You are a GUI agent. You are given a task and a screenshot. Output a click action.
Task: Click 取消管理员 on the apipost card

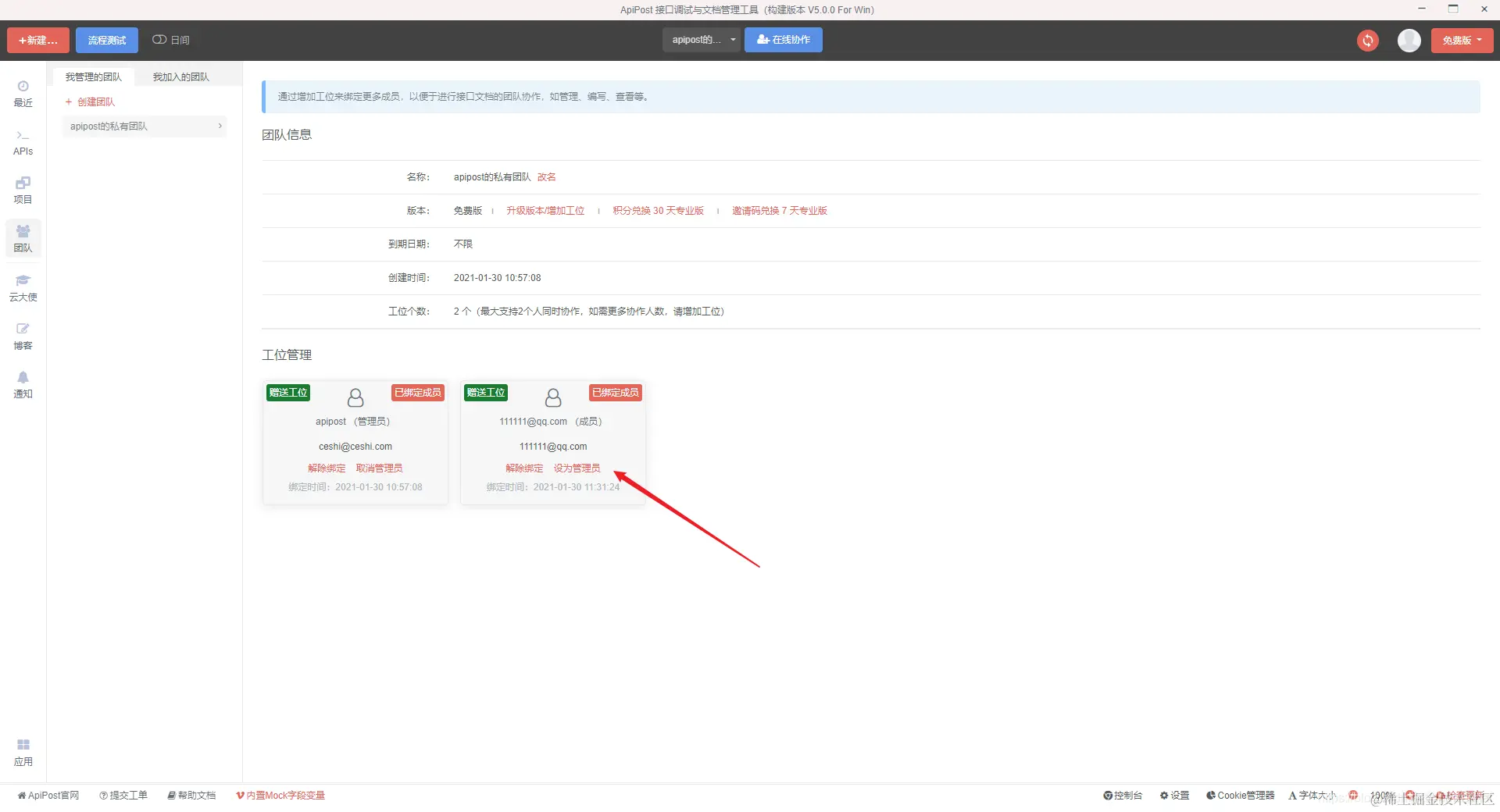tap(380, 468)
